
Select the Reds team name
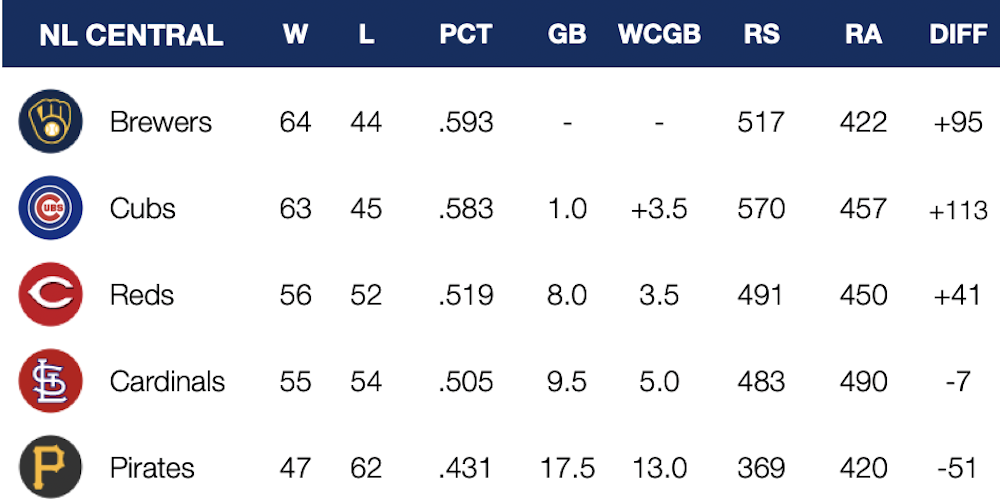tap(142, 296)
